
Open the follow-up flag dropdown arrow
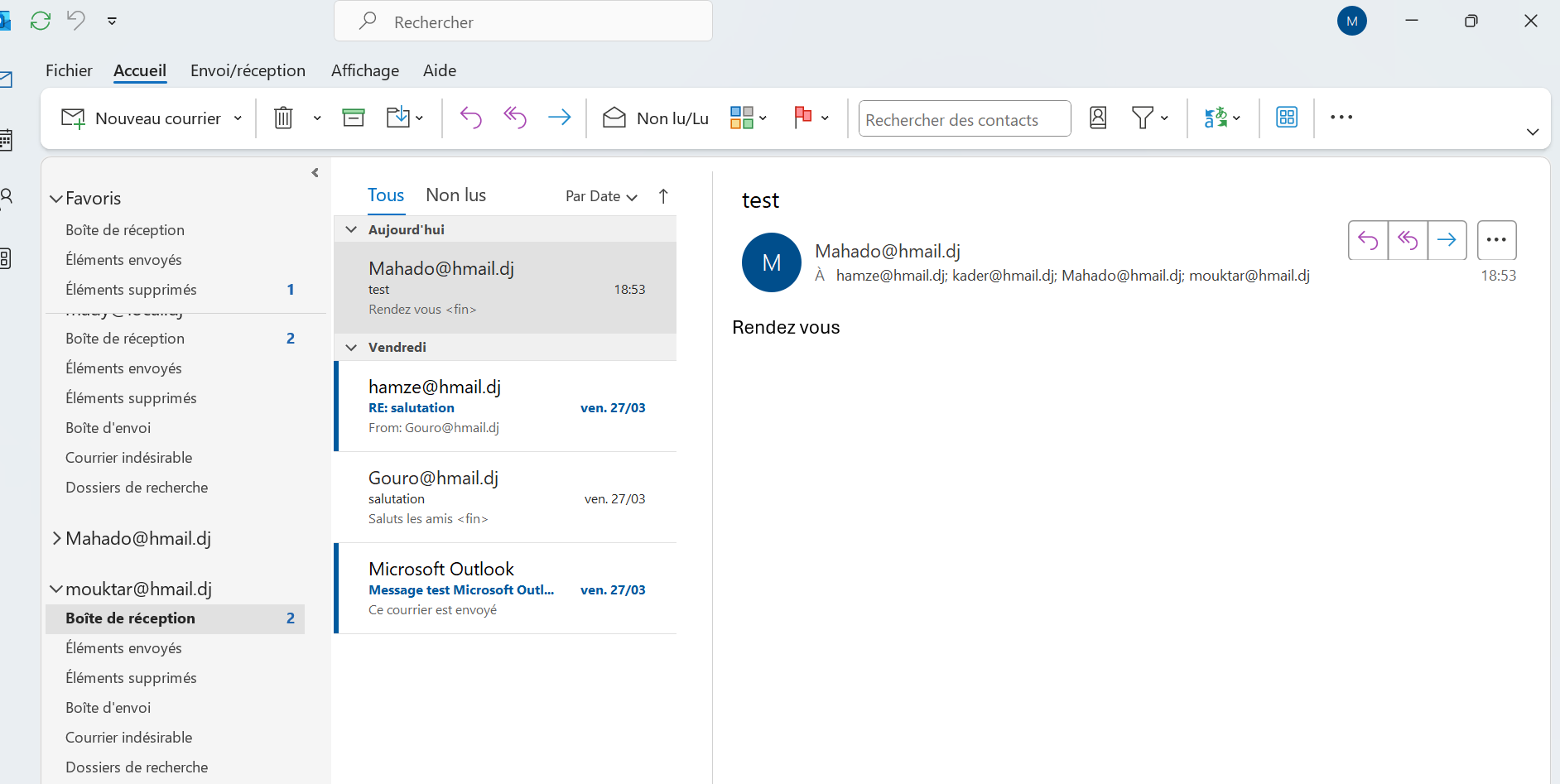click(825, 118)
